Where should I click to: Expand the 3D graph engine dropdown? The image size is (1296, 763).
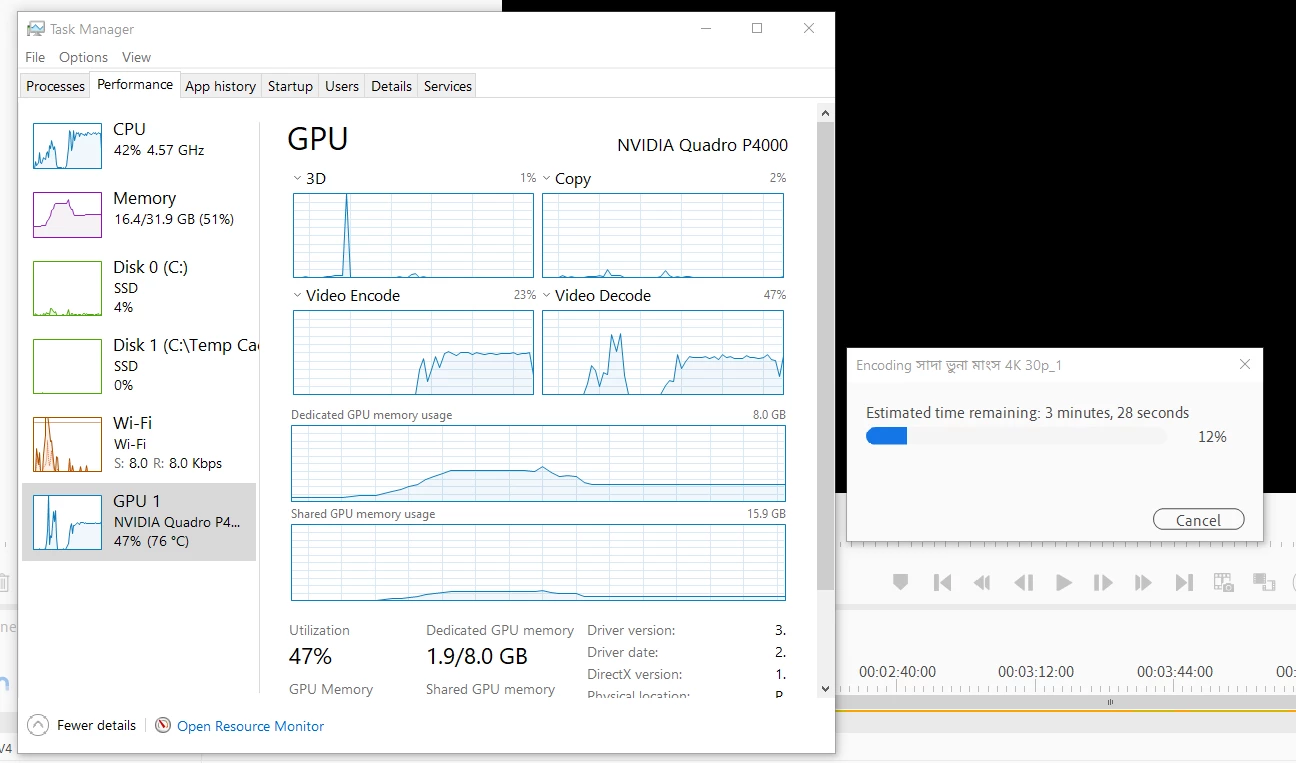coord(297,178)
